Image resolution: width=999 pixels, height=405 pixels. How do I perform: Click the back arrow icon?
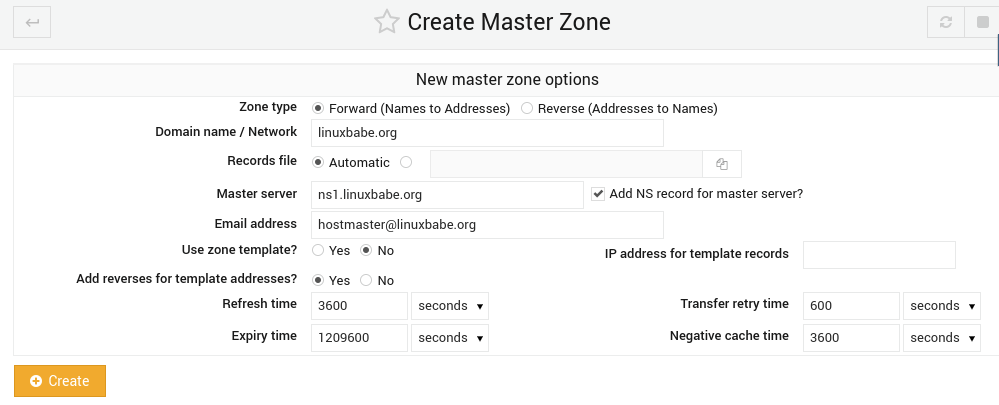[32, 23]
